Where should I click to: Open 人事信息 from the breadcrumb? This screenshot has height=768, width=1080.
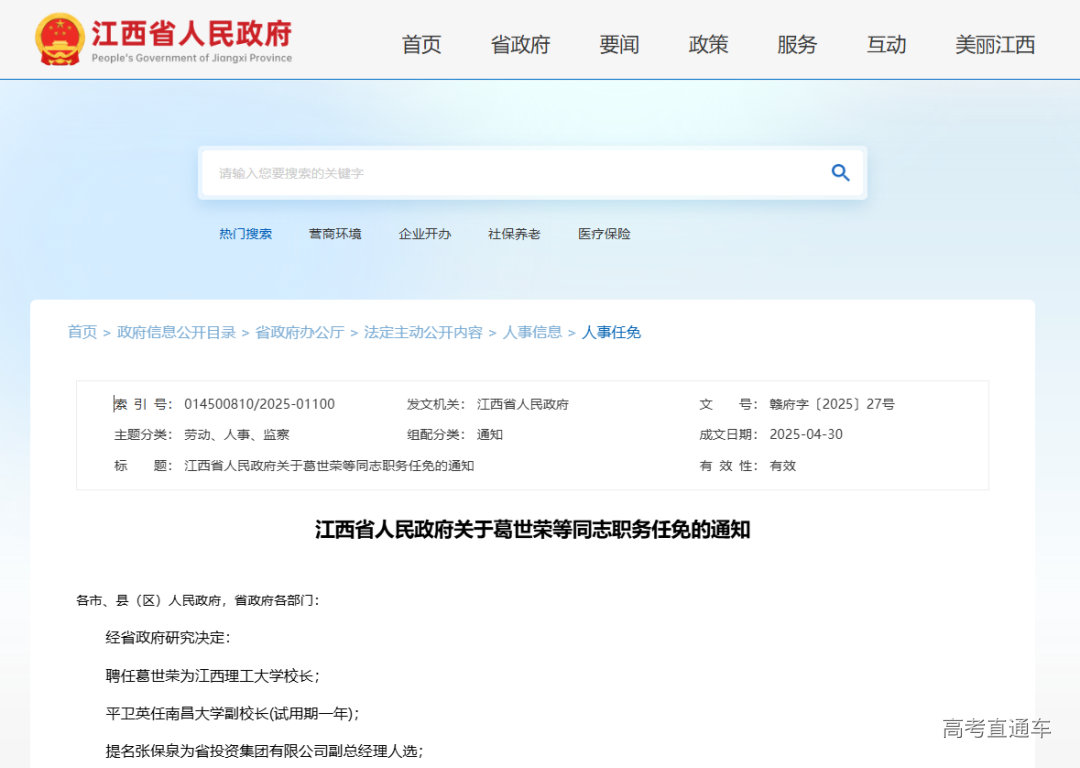pos(532,332)
